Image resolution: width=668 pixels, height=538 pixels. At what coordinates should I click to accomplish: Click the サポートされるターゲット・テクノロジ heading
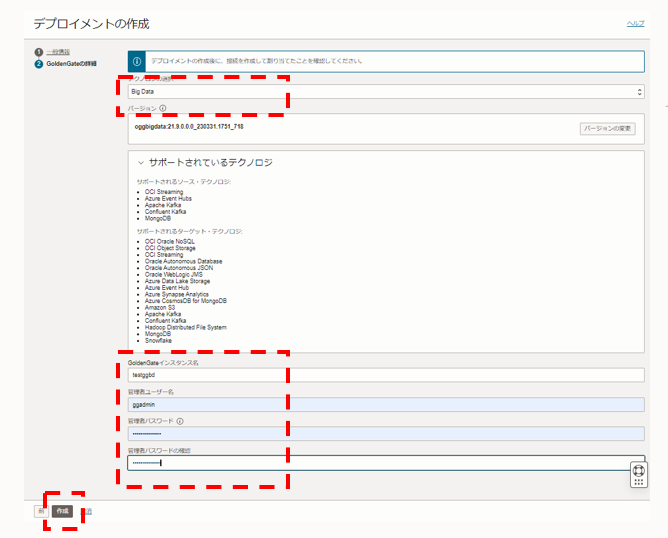point(190,232)
